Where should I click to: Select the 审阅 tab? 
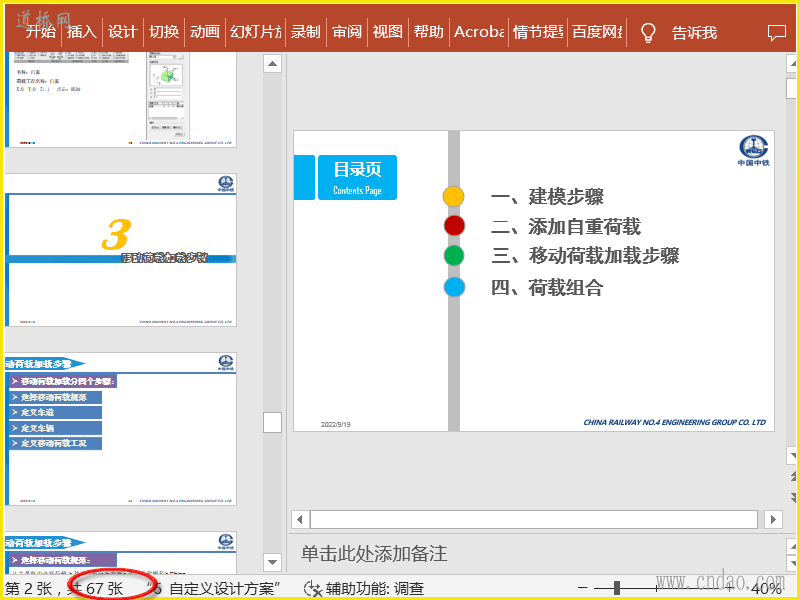pyautogui.click(x=347, y=32)
